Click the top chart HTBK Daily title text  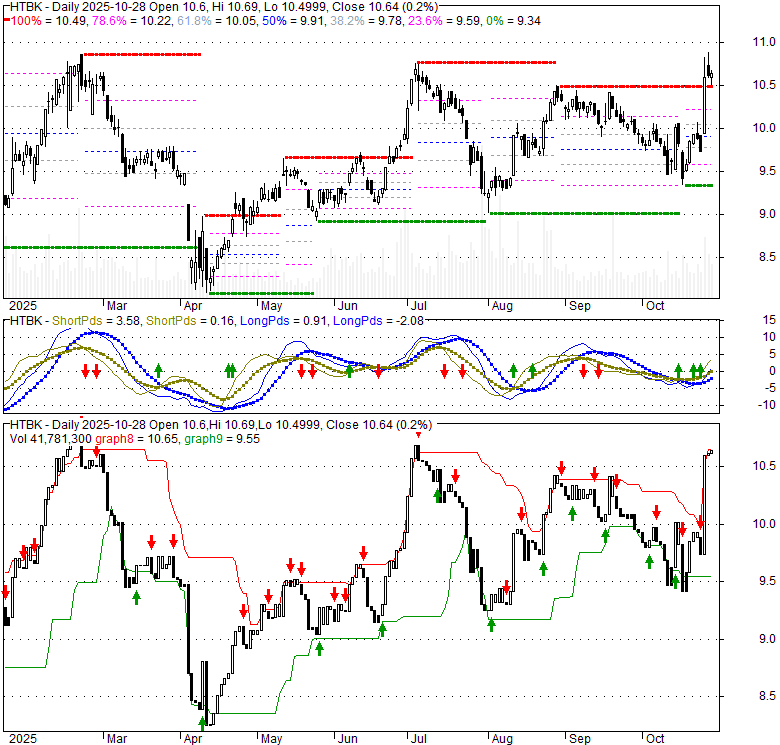point(224,7)
